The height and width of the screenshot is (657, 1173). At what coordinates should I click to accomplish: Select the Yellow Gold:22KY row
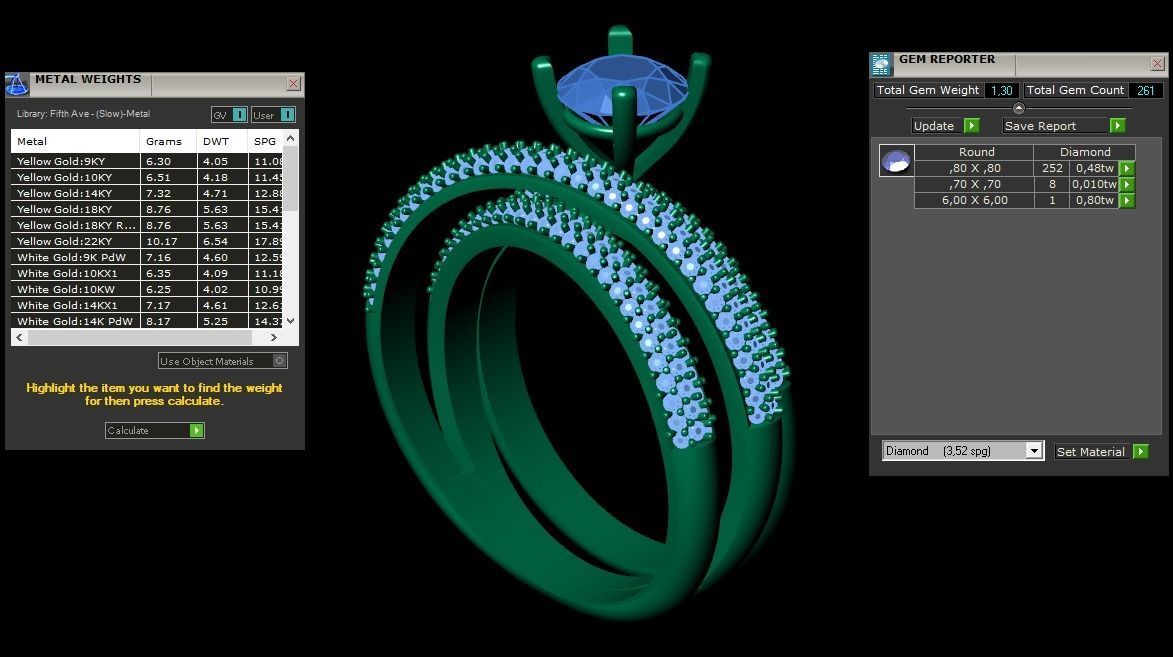point(147,241)
